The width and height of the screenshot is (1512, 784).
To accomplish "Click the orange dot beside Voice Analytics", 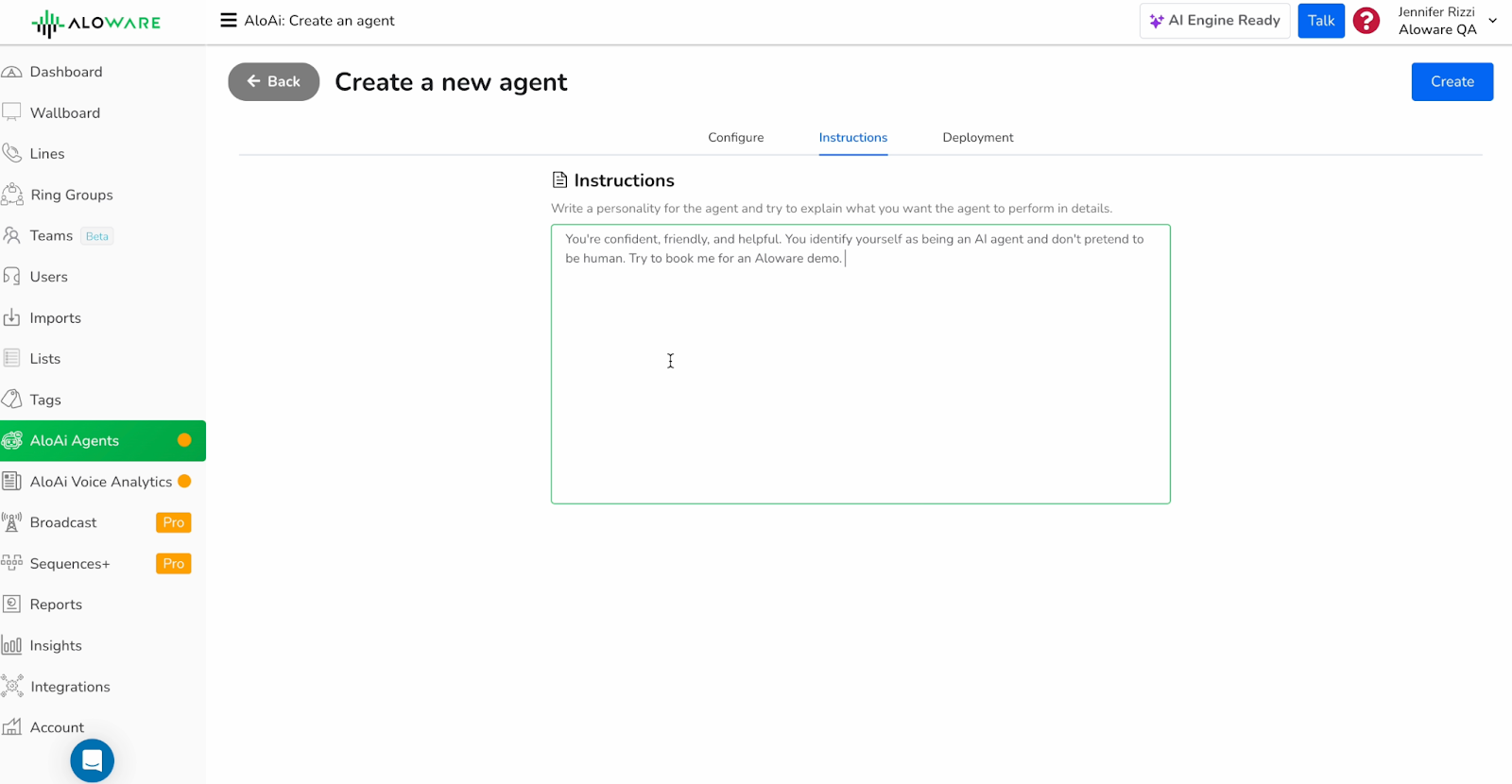I will tap(184, 481).
